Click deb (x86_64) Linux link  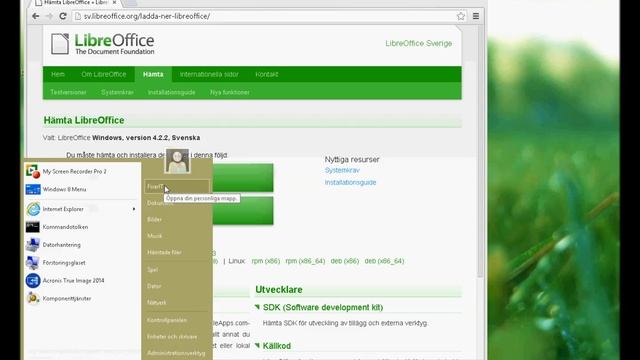click(384, 261)
